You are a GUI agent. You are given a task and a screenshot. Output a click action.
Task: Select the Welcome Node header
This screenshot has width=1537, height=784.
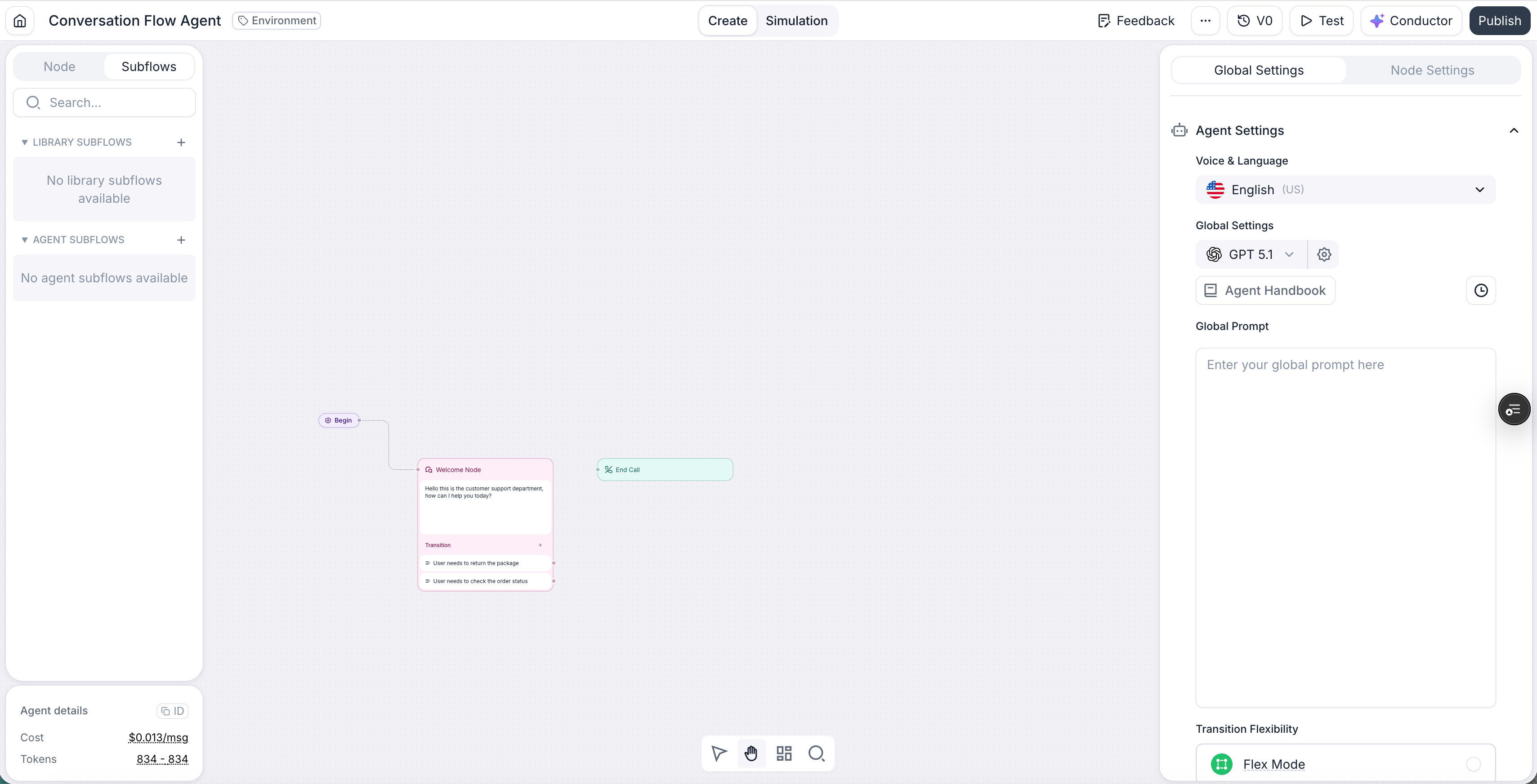click(485, 470)
